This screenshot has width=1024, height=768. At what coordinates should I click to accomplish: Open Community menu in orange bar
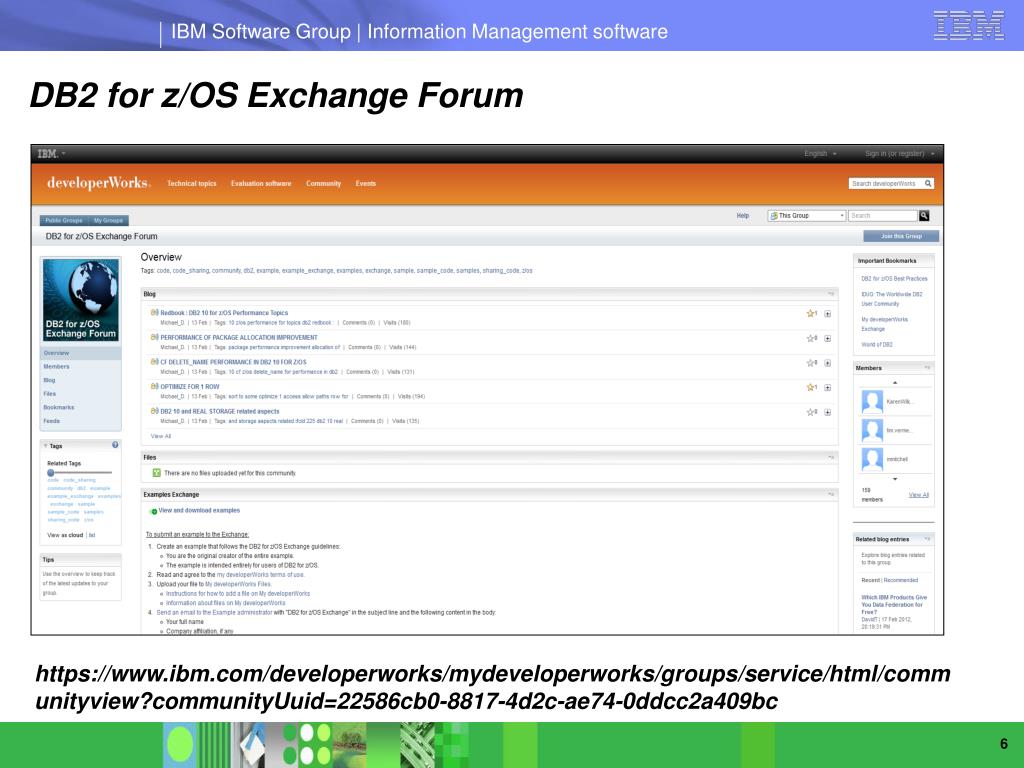coord(323,184)
